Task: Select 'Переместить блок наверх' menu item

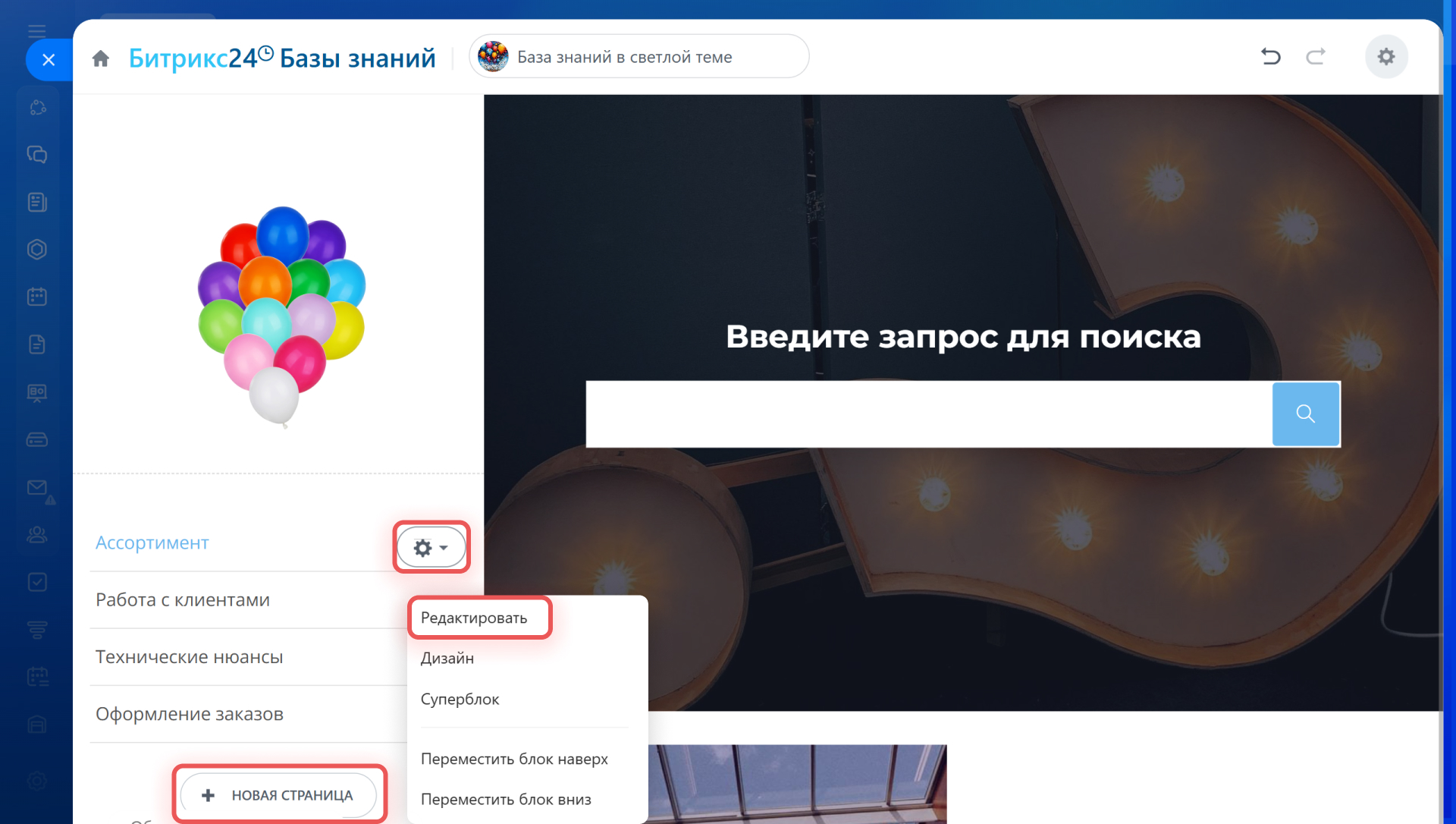Action: (x=514, y=759)
